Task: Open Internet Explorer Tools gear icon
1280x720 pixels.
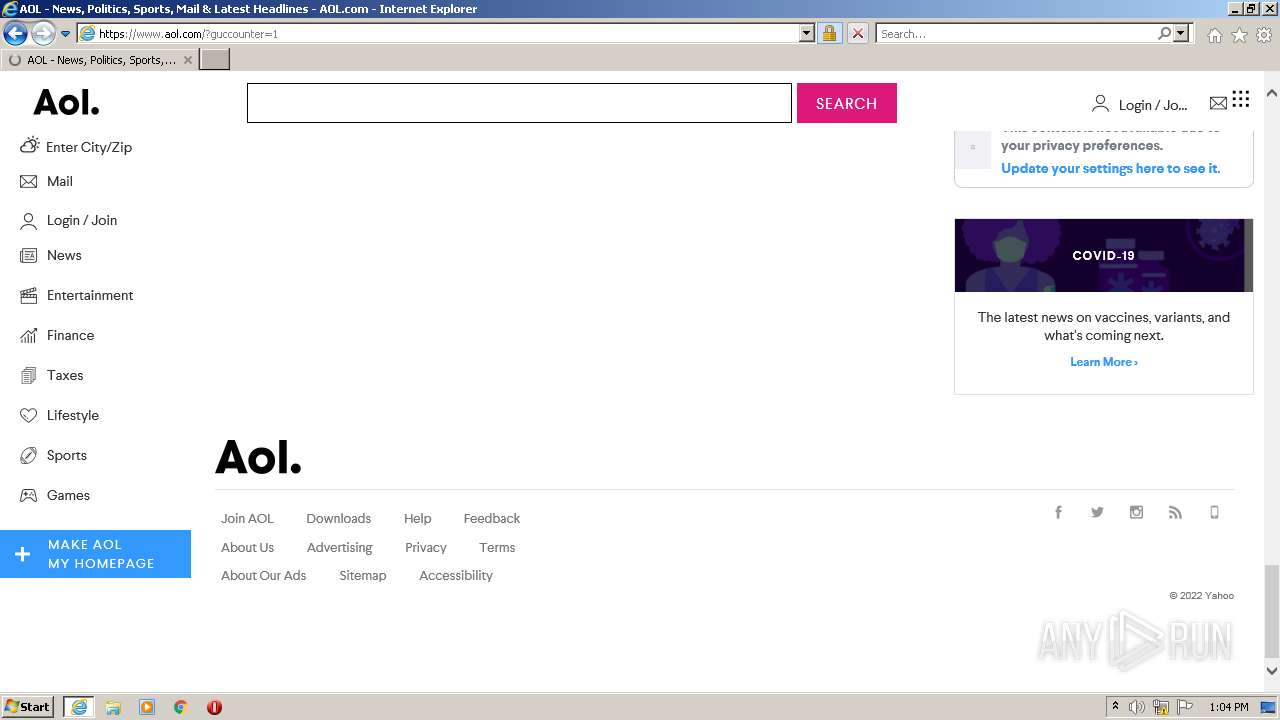Action: (1264, 35)
